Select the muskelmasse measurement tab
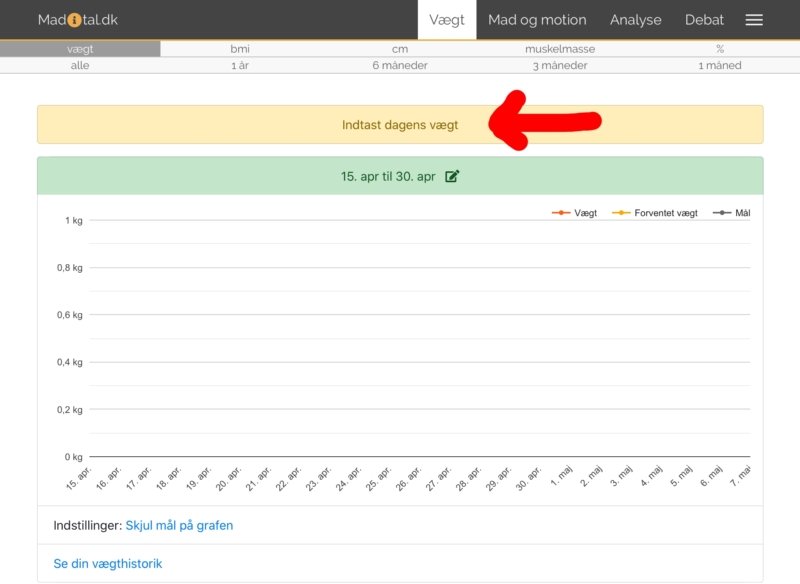This screenshot has height=584, width=800. pos(560,48)
